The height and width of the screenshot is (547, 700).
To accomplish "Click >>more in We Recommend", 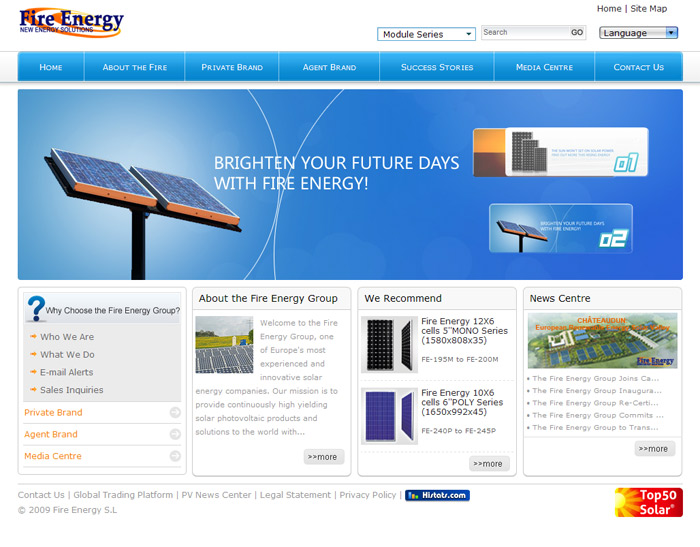I will (x=489, y=464).
